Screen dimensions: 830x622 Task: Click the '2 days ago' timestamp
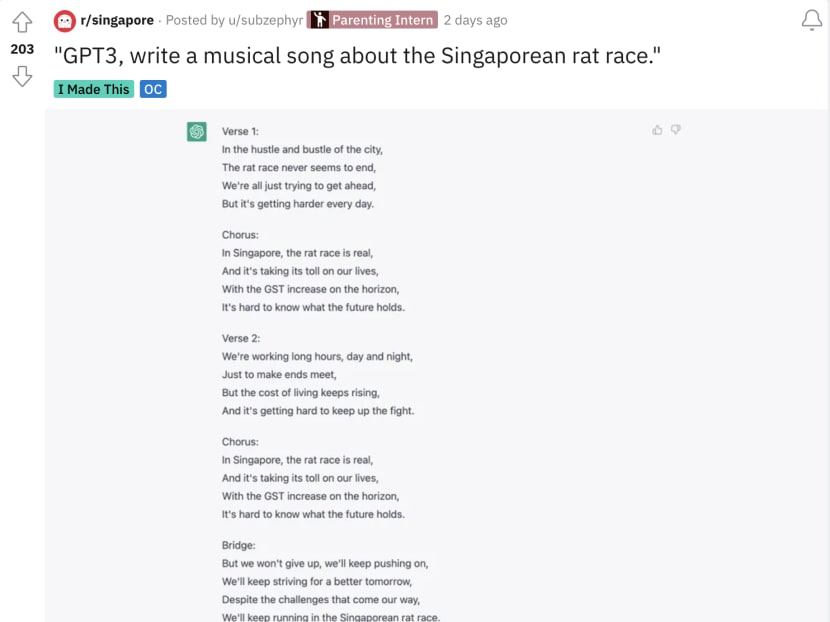pyautogui.click(x=475, y=20)
